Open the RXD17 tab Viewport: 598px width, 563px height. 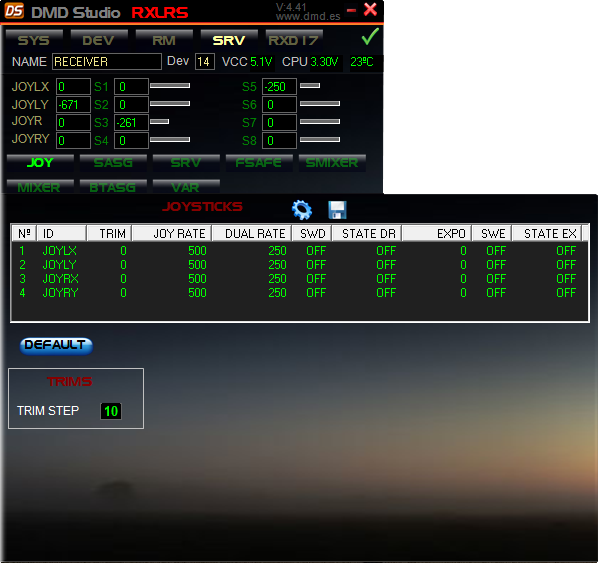tap(294, 40)
